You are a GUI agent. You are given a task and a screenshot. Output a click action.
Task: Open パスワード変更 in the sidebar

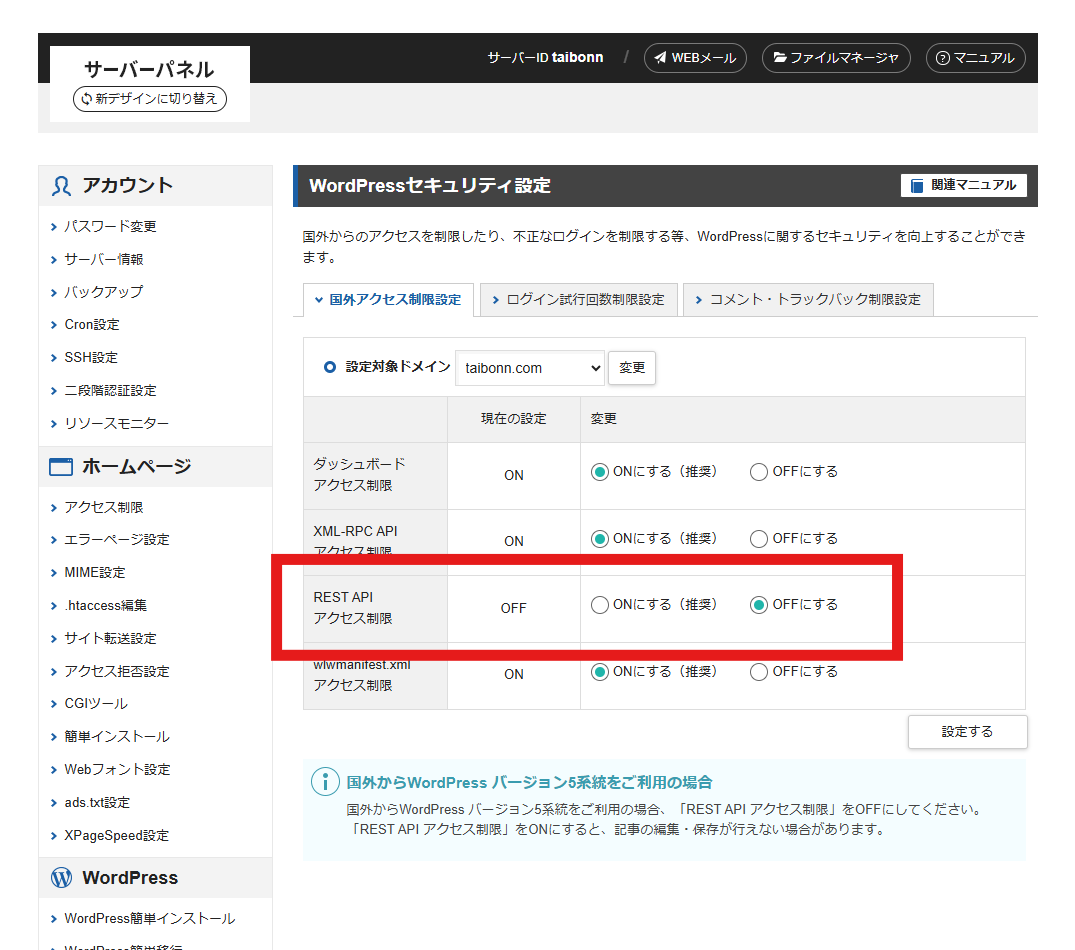(x=110, y=227)
